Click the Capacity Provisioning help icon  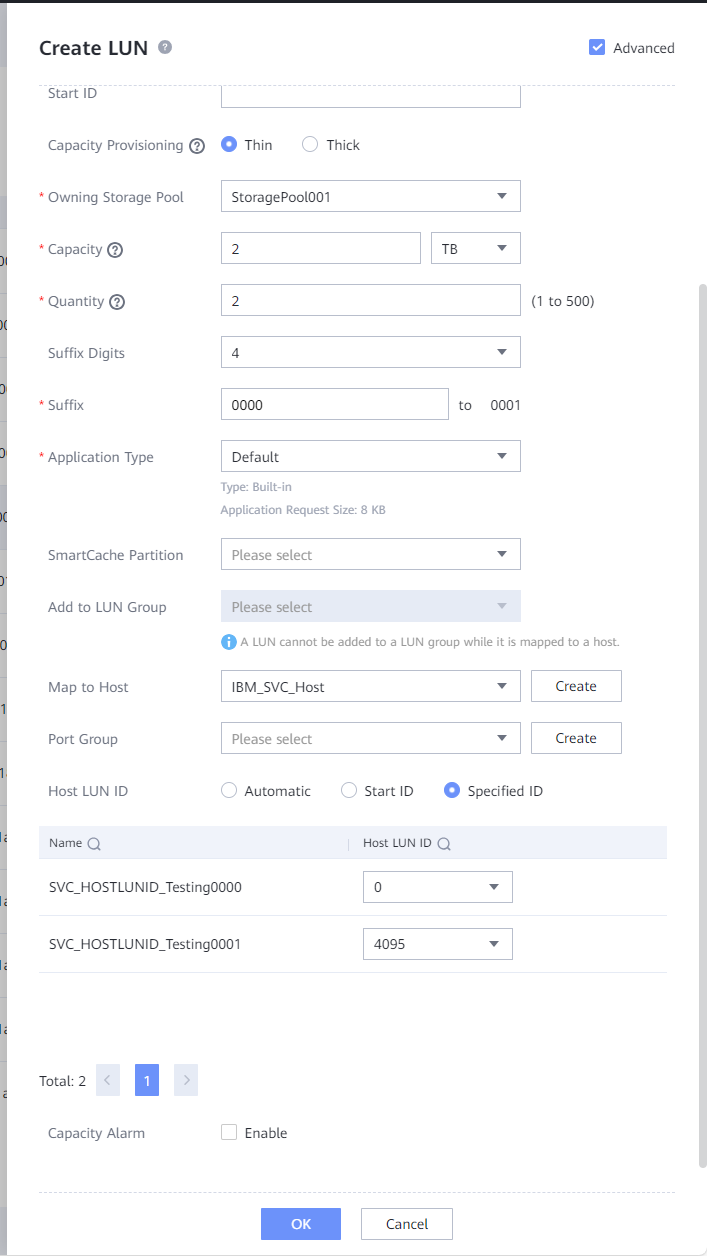pos(197,146)
